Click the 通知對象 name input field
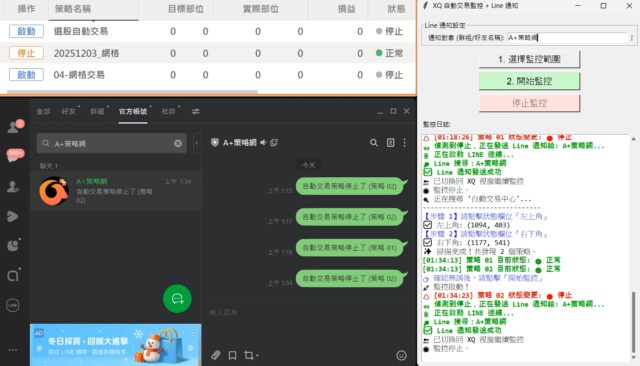The image size is (640, 366). coord(567,38)
